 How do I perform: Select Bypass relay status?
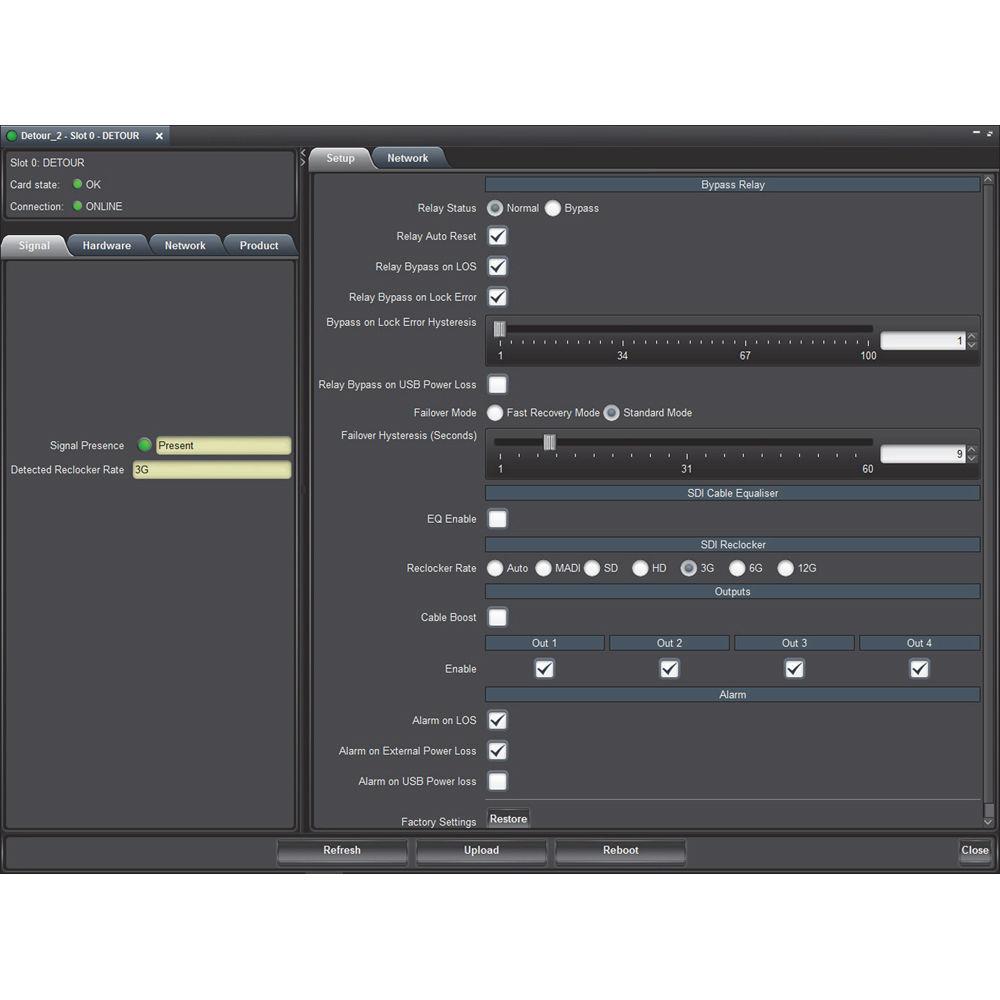click(x=553, y=209)
